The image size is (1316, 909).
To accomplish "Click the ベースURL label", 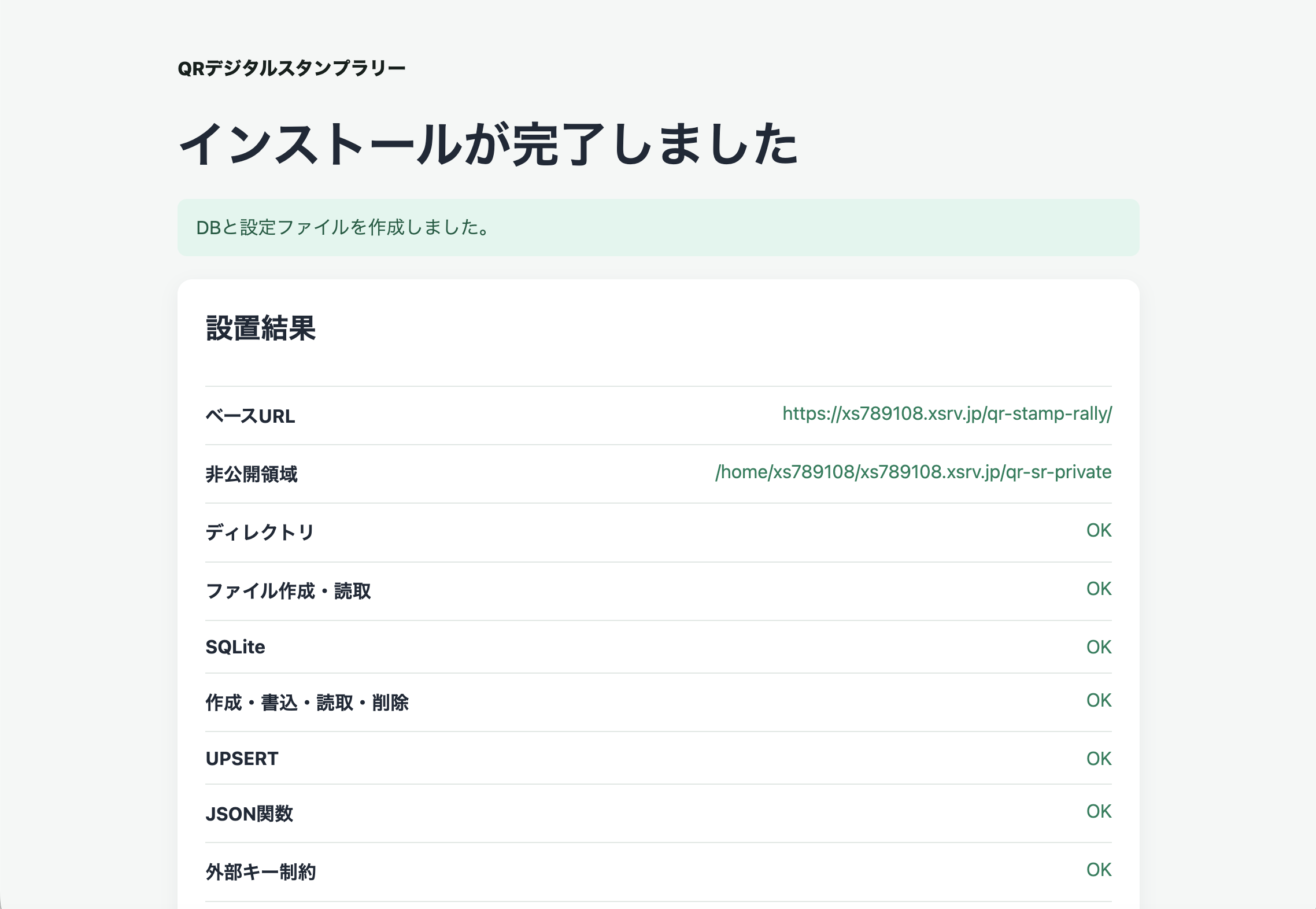I will 250,416.
